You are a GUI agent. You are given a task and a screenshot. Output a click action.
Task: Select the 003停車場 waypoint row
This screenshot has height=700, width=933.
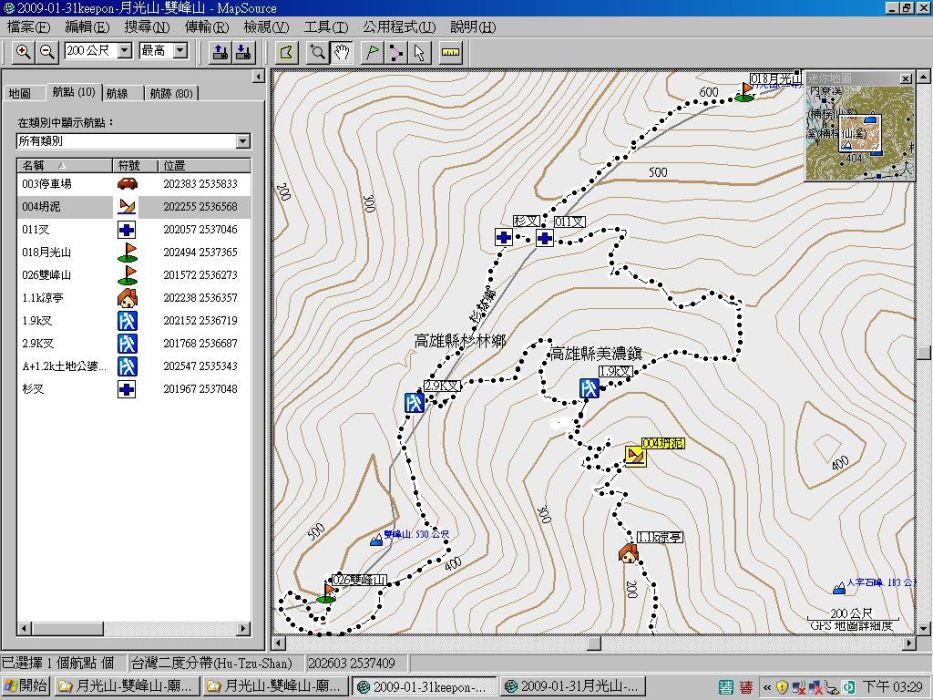click(x=134, y=184)
